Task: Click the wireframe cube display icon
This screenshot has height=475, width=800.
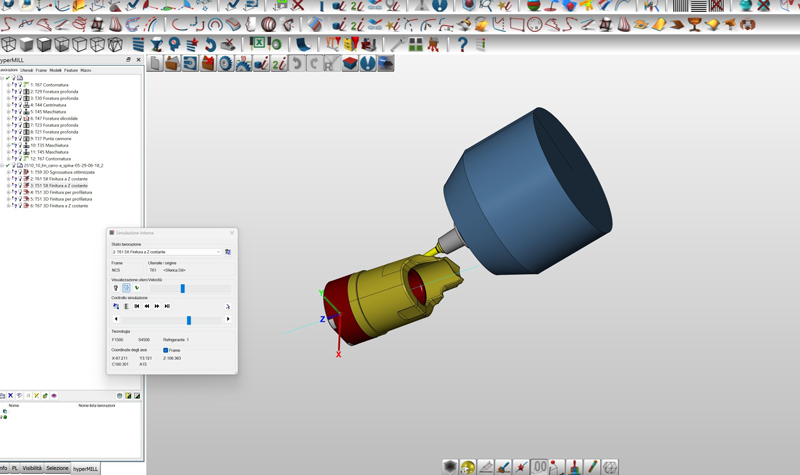Action: 10,44
